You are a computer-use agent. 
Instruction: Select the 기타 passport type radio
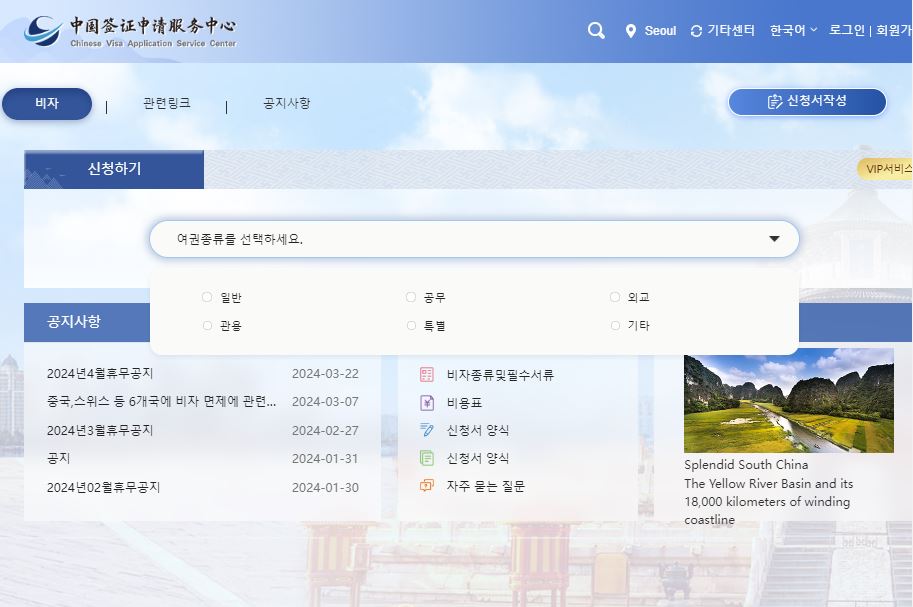point(615,325)
